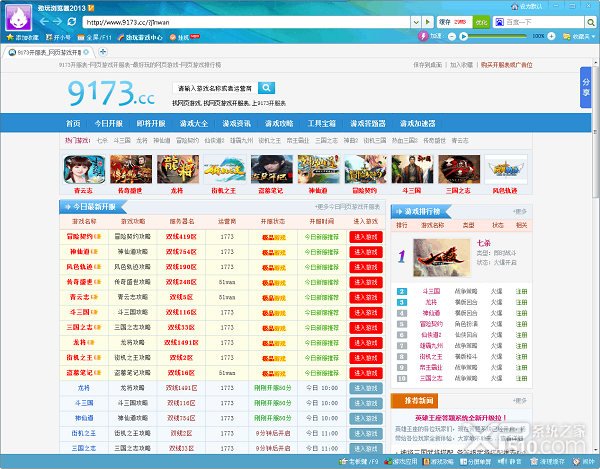
Task: Expand 更多 in 游戏排行榜 panel
Action: point(520,212)
